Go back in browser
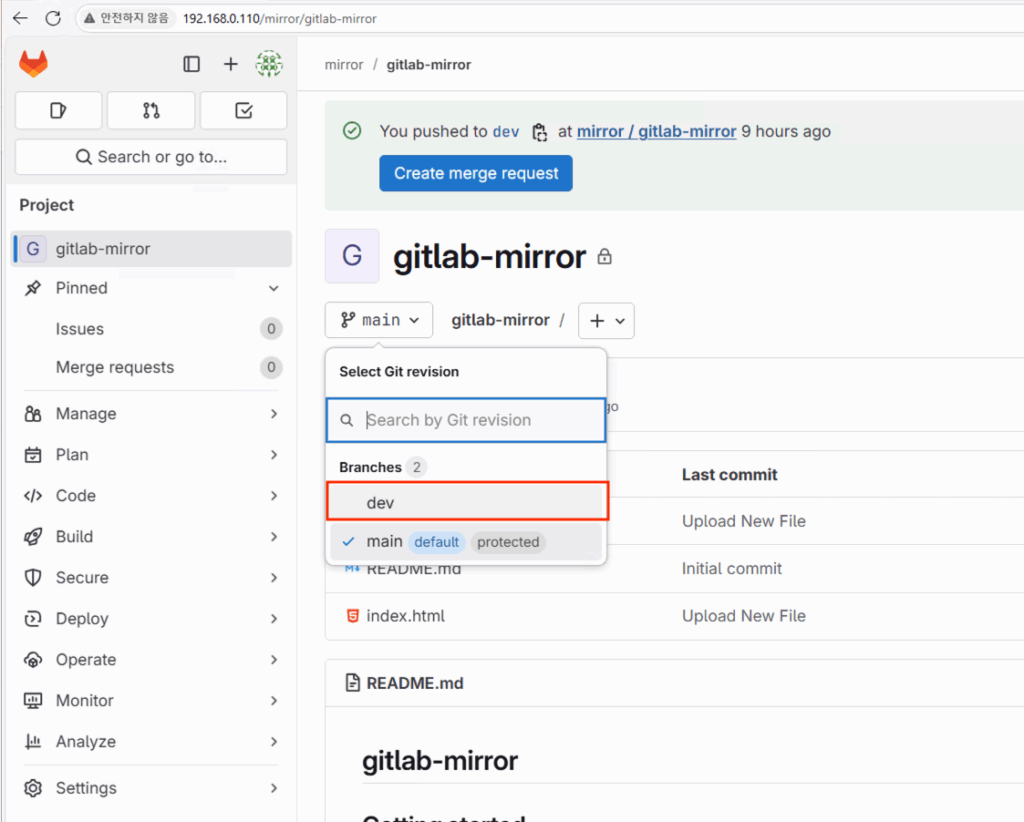Viewport: 1024px width, 822px height. coord(20,18)
